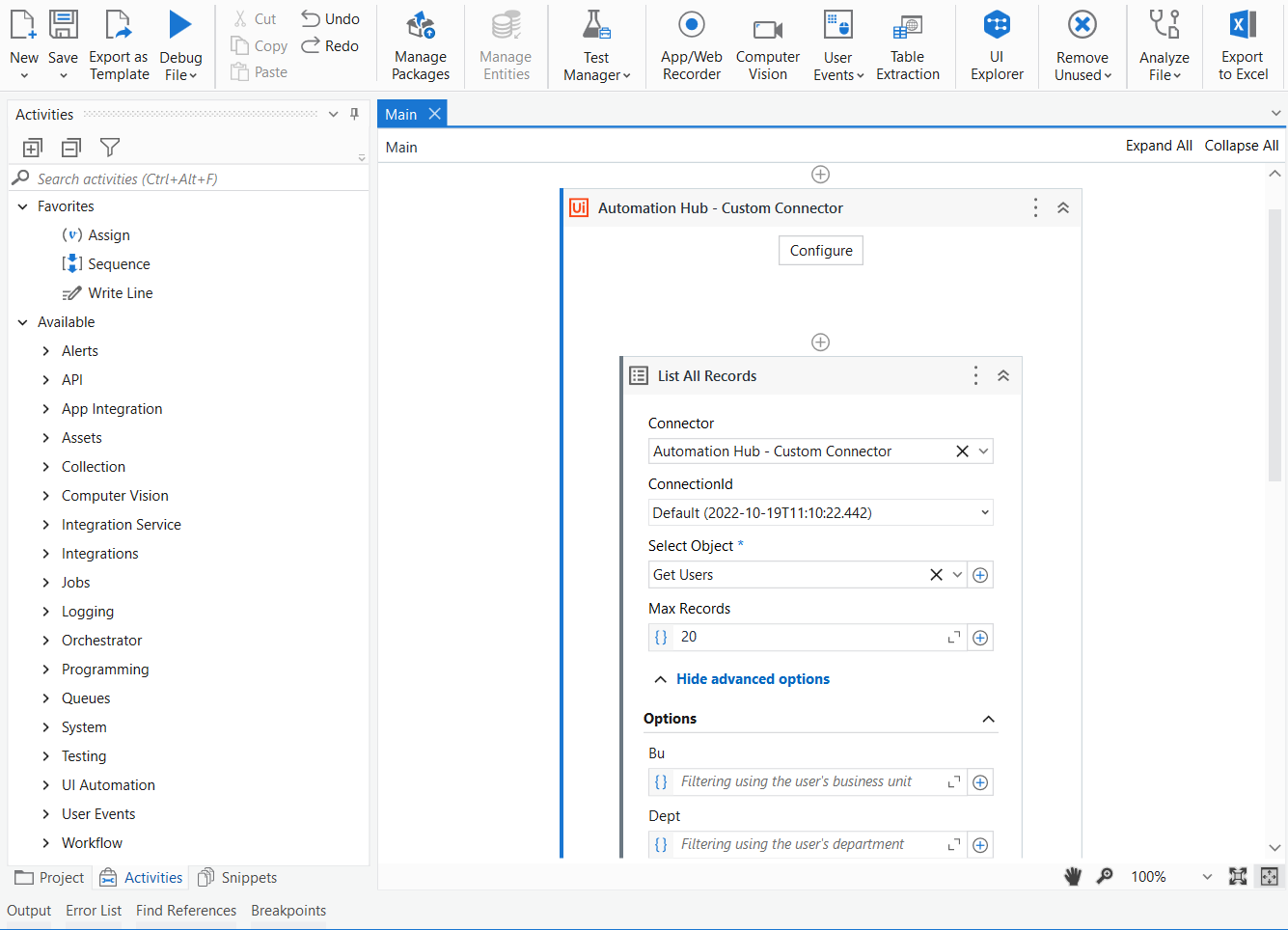Click the Configure button
This screenshot has width=1288, height=930.
pyautogui.click(x=821, y=251)
